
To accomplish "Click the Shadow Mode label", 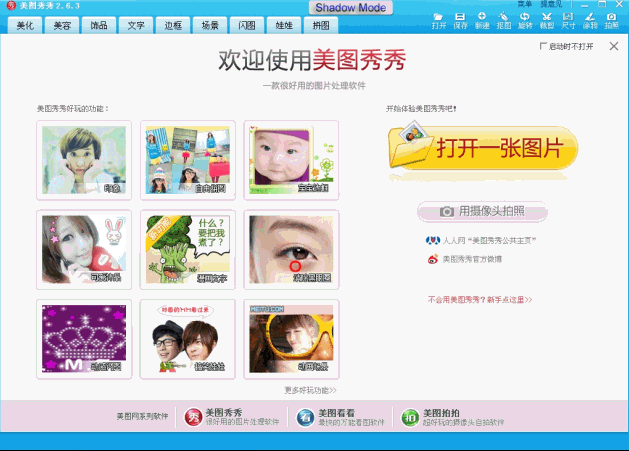I will click(x=351, y=8).
